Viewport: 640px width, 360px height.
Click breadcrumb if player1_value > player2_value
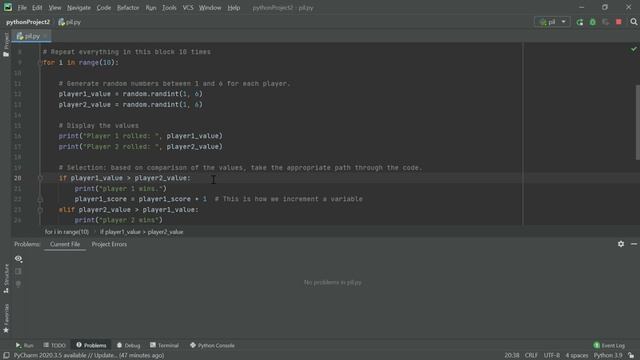141,232
